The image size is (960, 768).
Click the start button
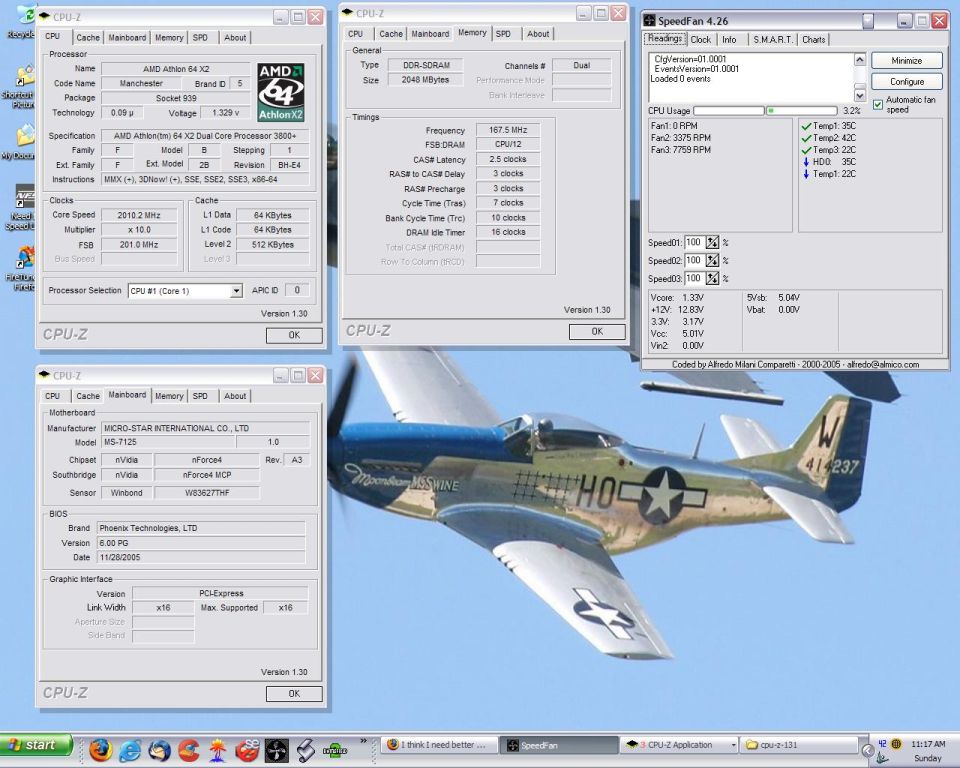point(36,745)
